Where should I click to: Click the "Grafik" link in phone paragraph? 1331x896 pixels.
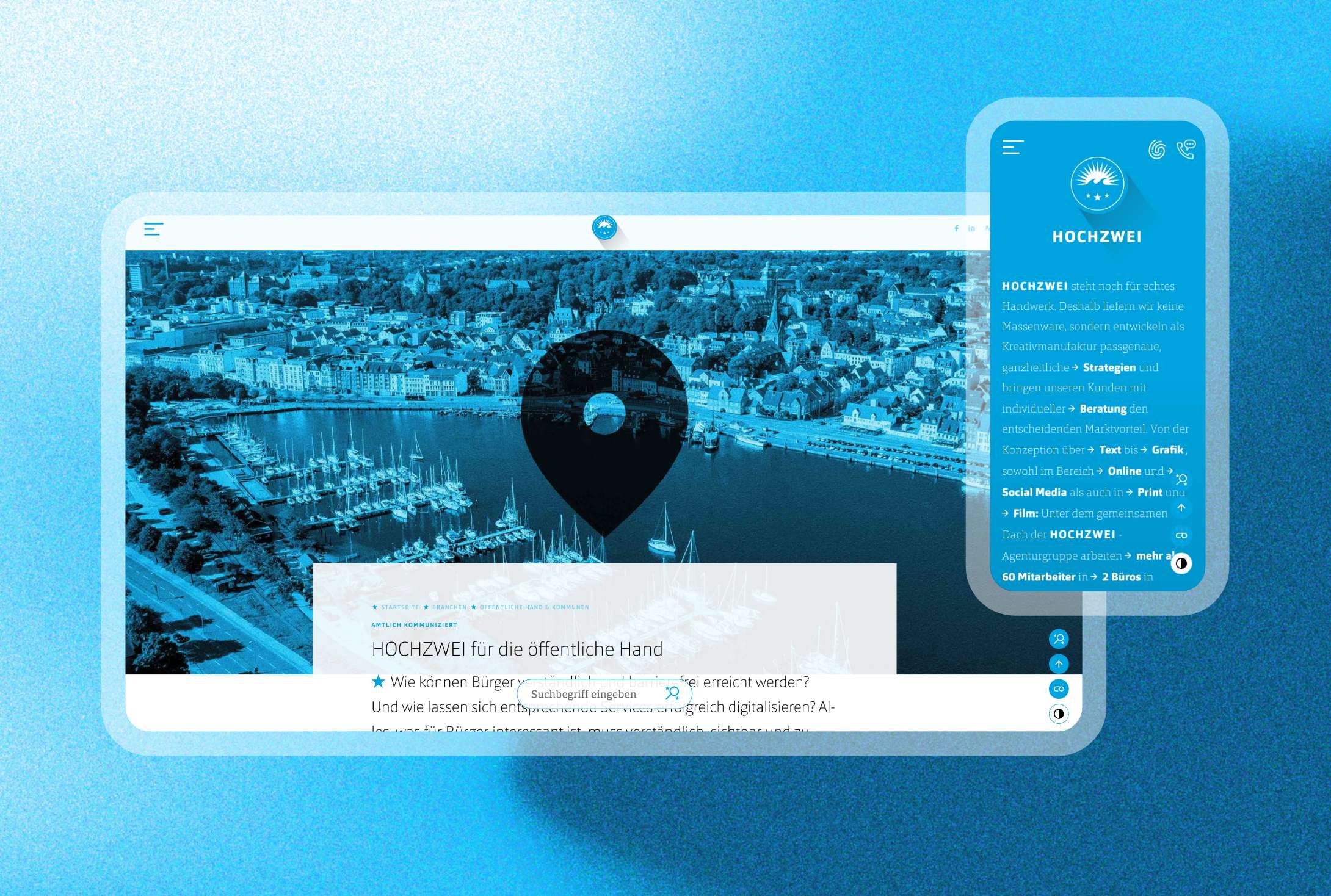point(1167,450)
